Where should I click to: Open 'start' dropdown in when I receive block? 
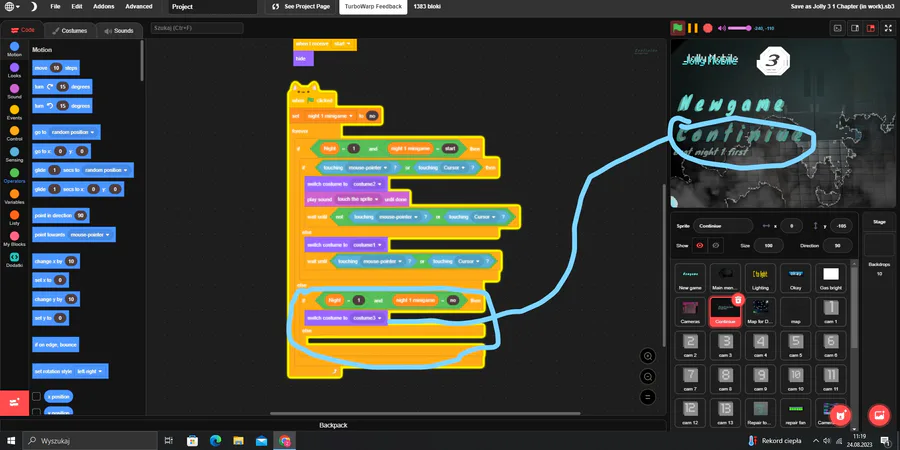pos(342,44)
